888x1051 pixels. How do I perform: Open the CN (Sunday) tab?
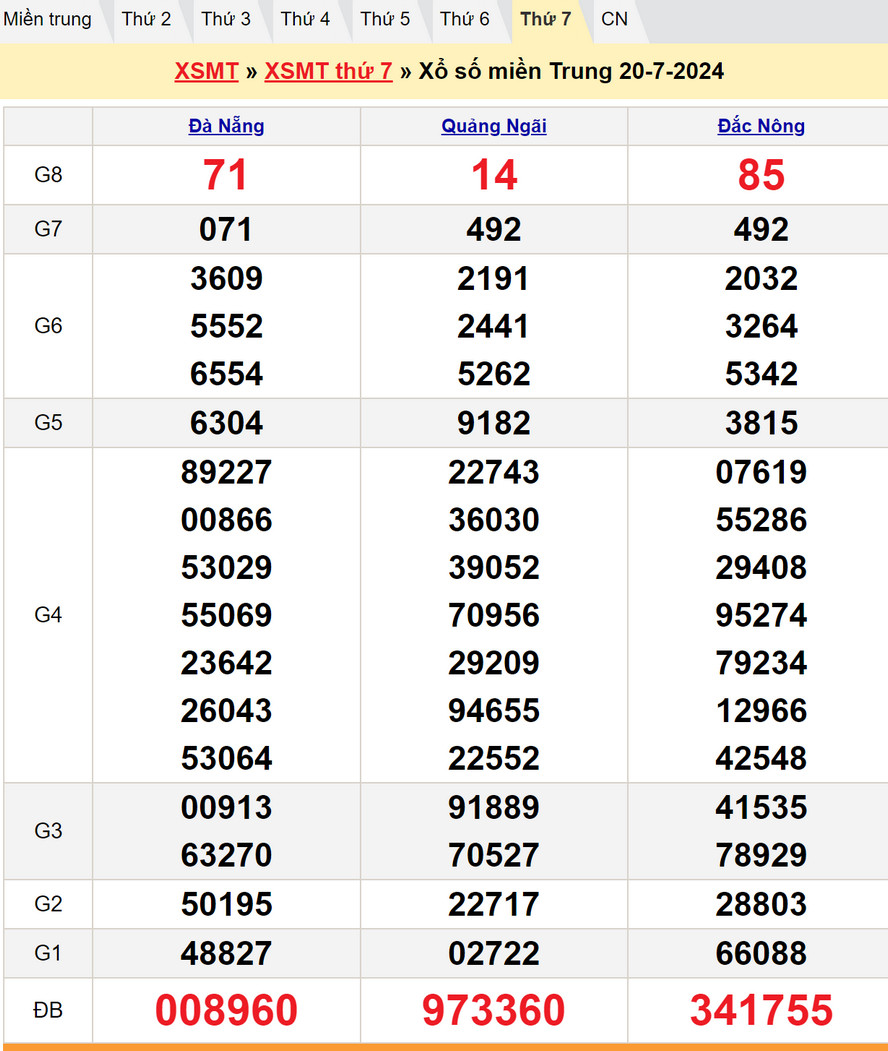coord(615,19)
